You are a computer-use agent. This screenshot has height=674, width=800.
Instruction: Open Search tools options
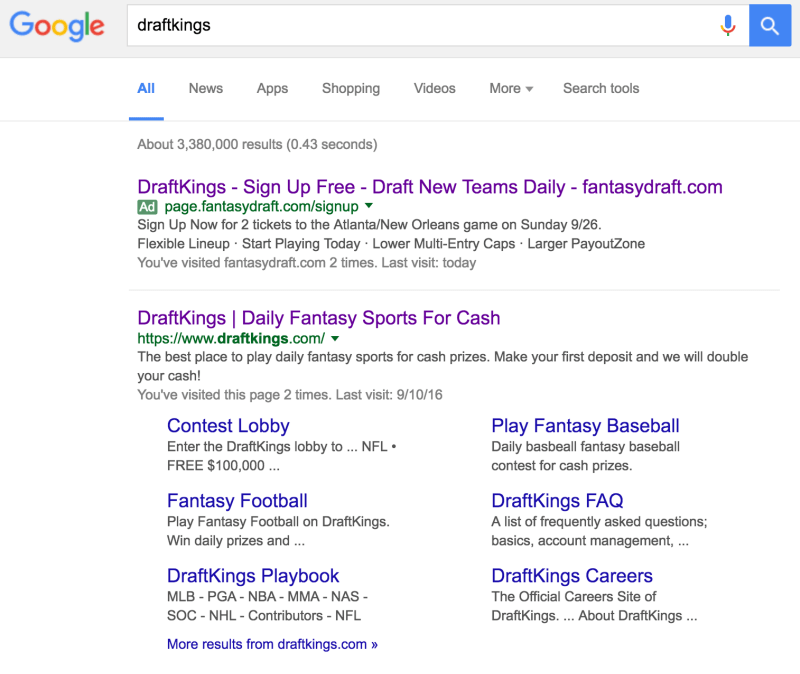click(x=601, y=88)
